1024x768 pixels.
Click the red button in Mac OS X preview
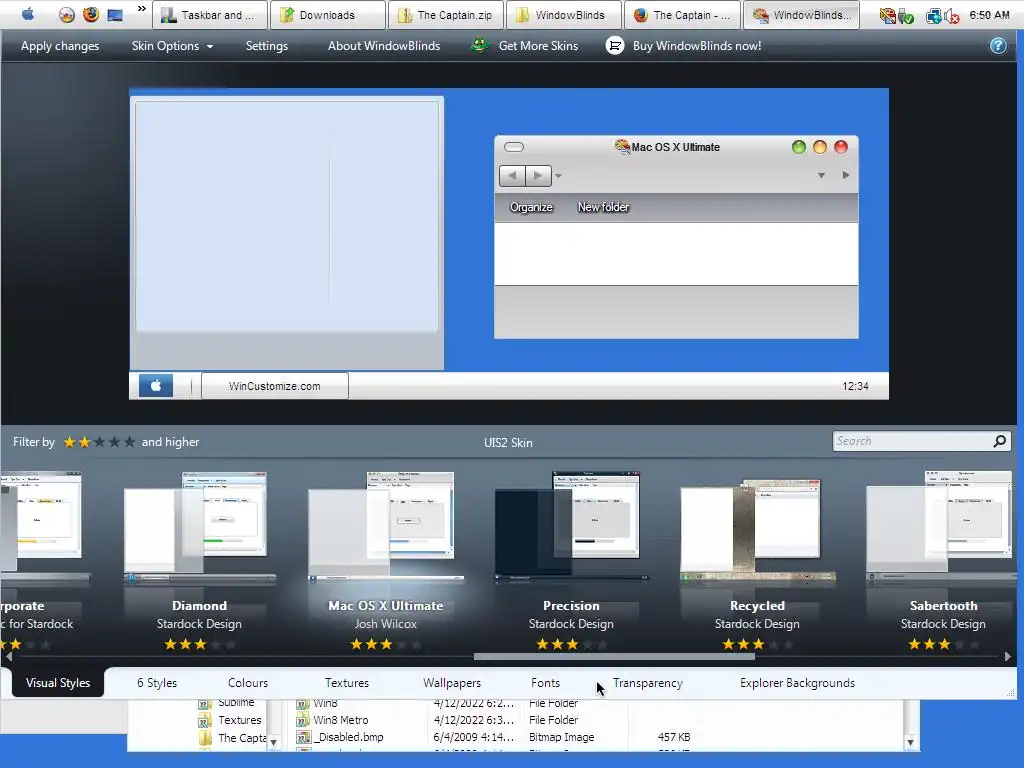click(x=841, y=147)
